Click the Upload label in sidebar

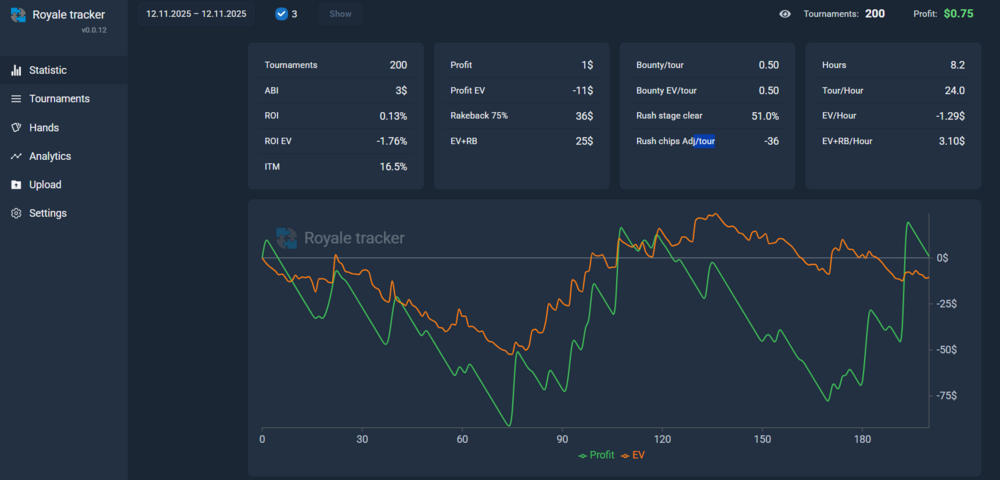[45, 185]
